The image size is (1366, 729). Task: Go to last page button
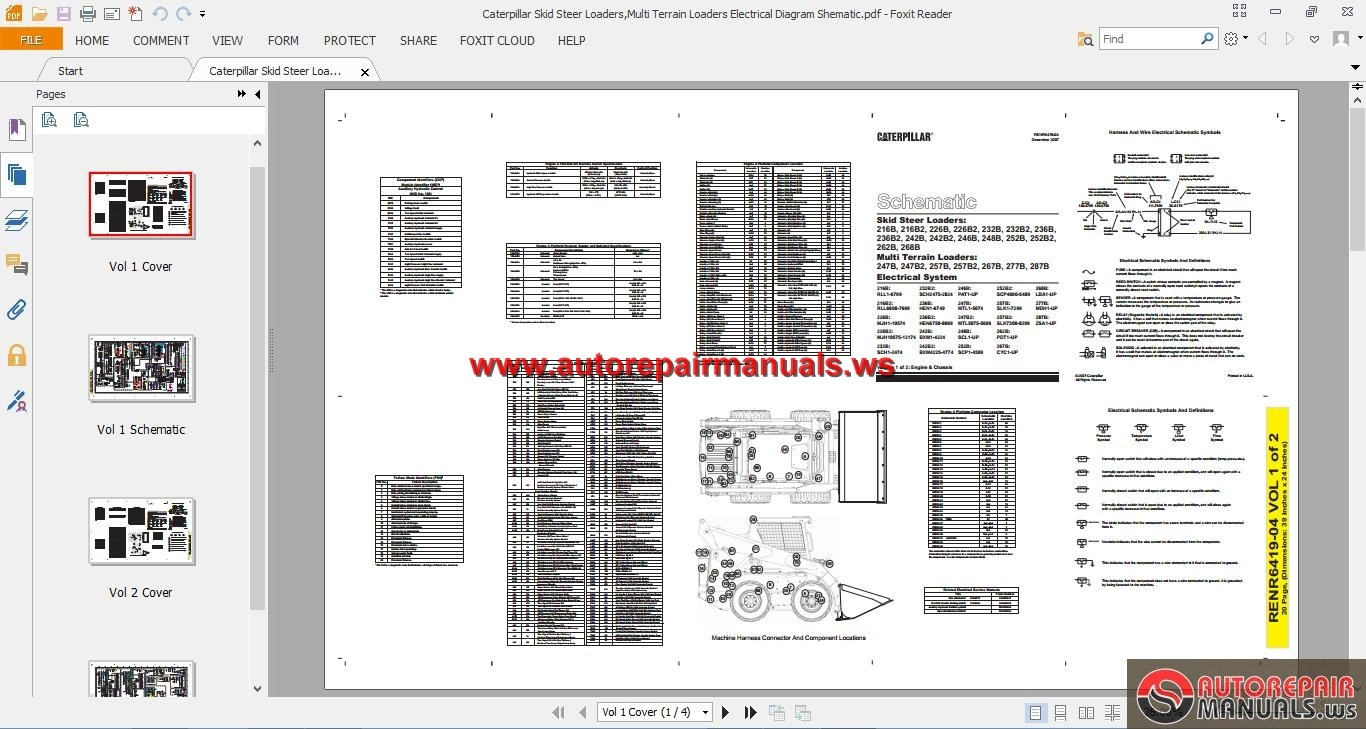(751, 712)
